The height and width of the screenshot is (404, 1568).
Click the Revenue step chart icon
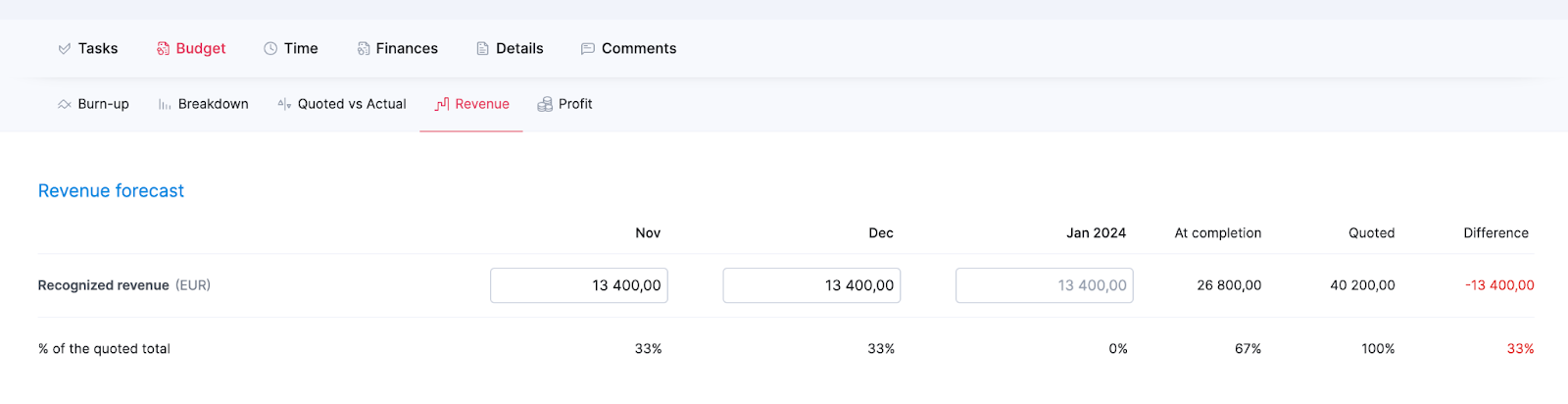coord(442,104)
